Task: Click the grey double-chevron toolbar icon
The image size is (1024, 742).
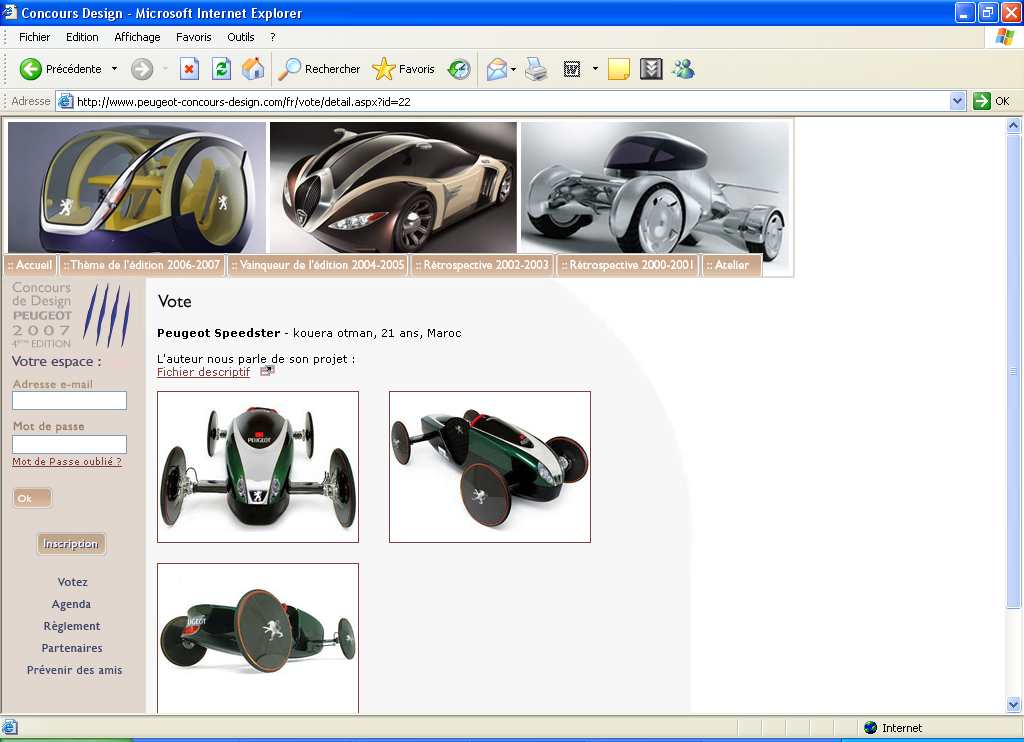Action: point(651,69)
